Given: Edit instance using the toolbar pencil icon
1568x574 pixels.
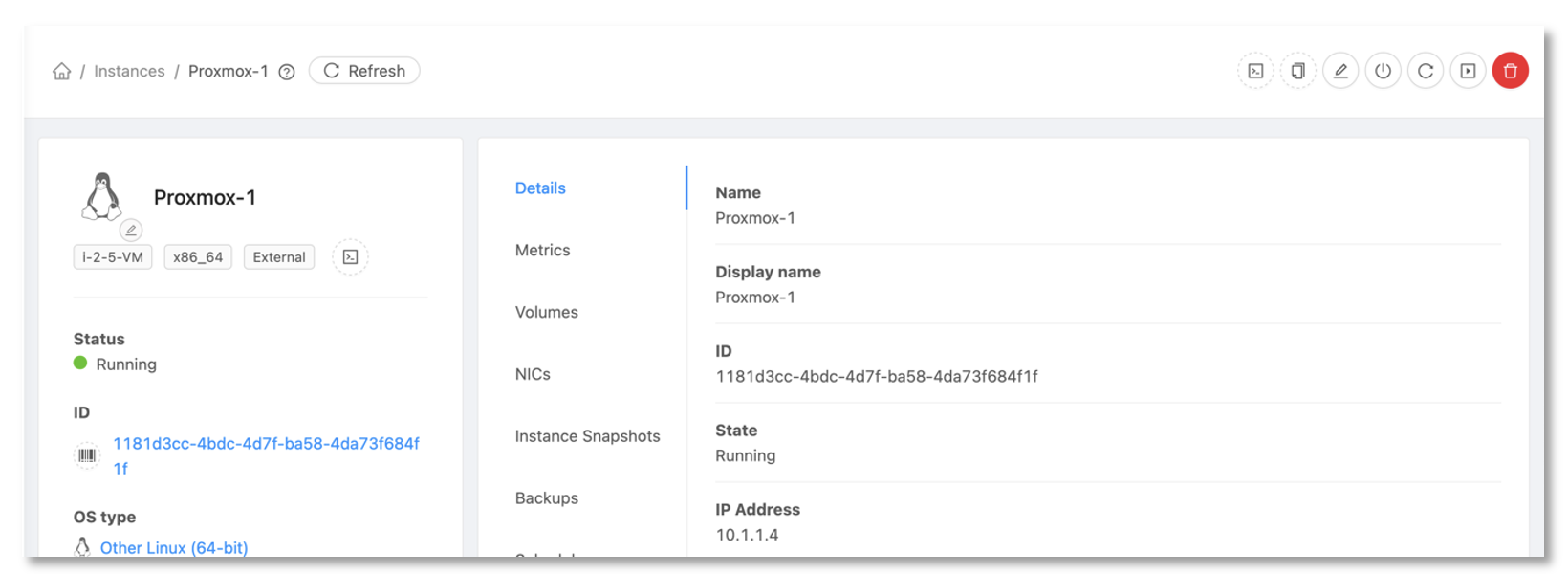Looking at the screenshot, I should [x=1340, y=71].
